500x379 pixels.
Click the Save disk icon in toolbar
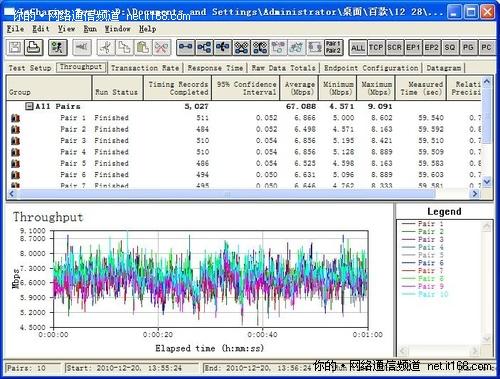point(15,47)
